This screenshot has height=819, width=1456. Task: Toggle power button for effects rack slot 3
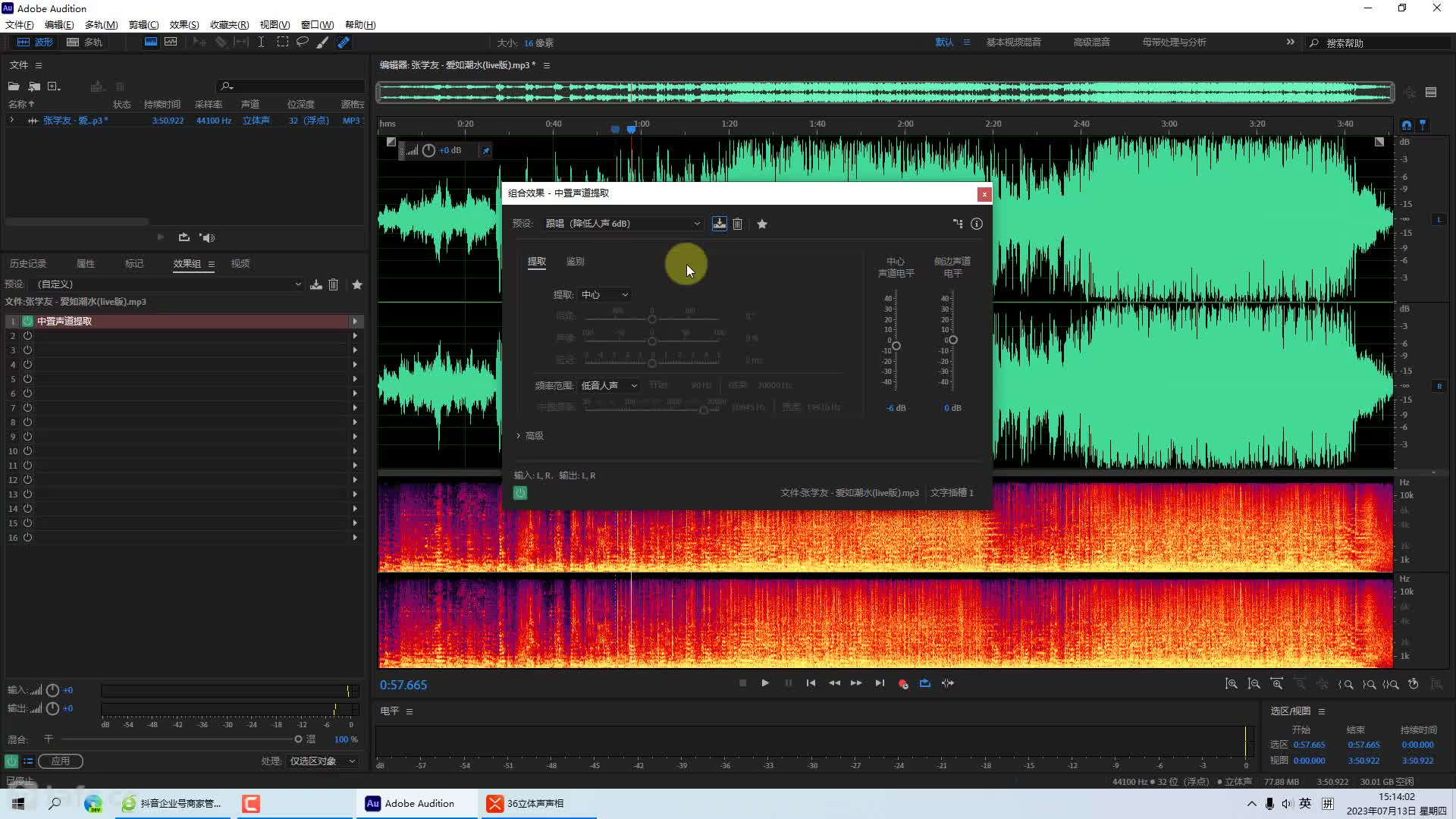[x=27, y=350]
